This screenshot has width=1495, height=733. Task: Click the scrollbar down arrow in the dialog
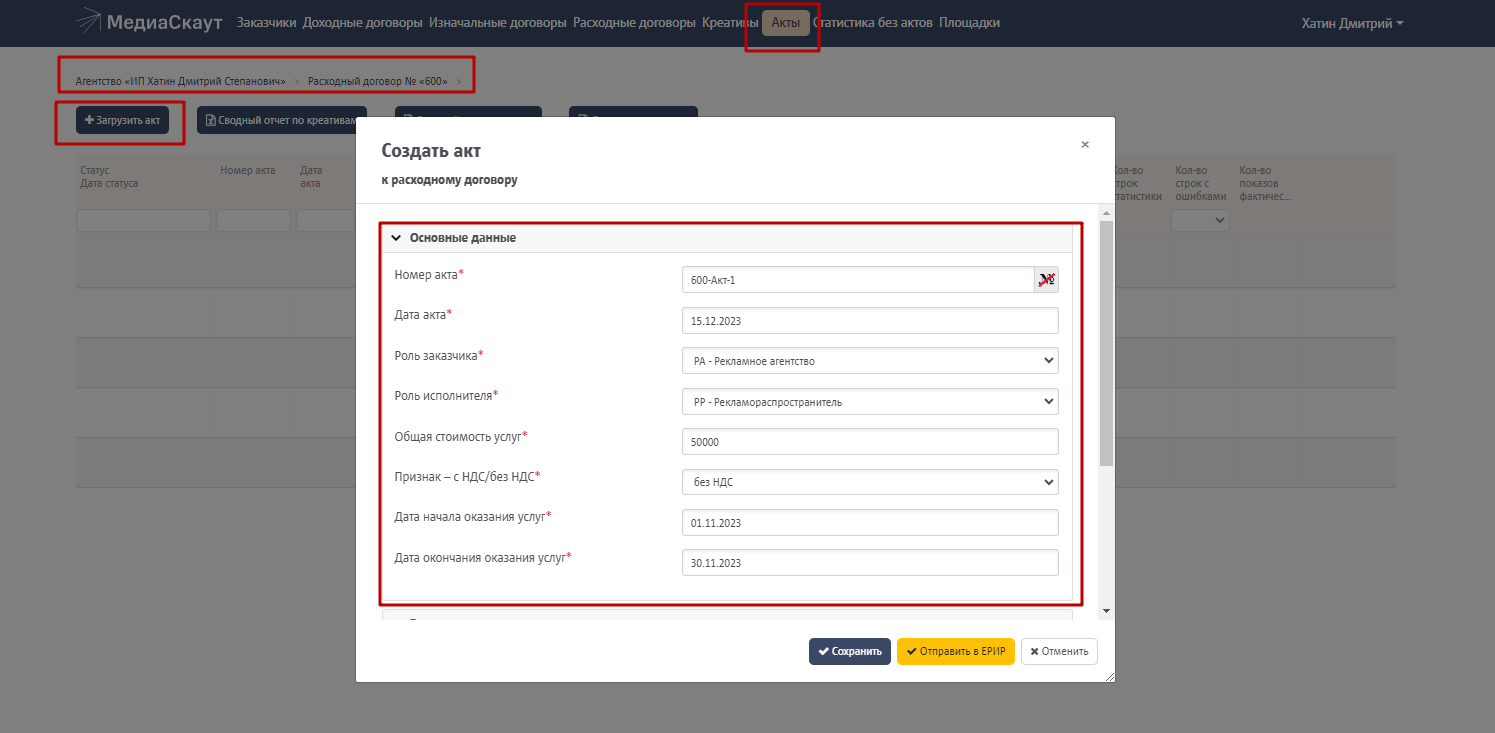pos(1106,611)
